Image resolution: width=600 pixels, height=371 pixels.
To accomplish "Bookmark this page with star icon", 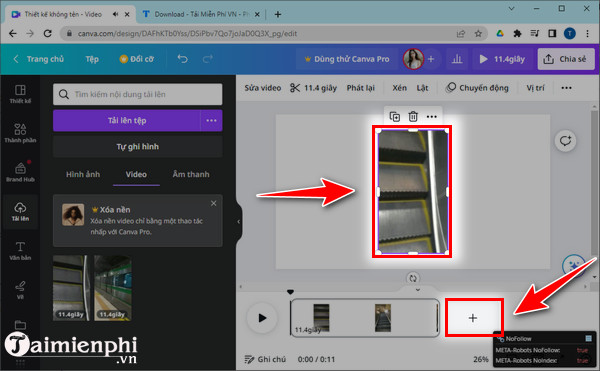I will (478, 34).
